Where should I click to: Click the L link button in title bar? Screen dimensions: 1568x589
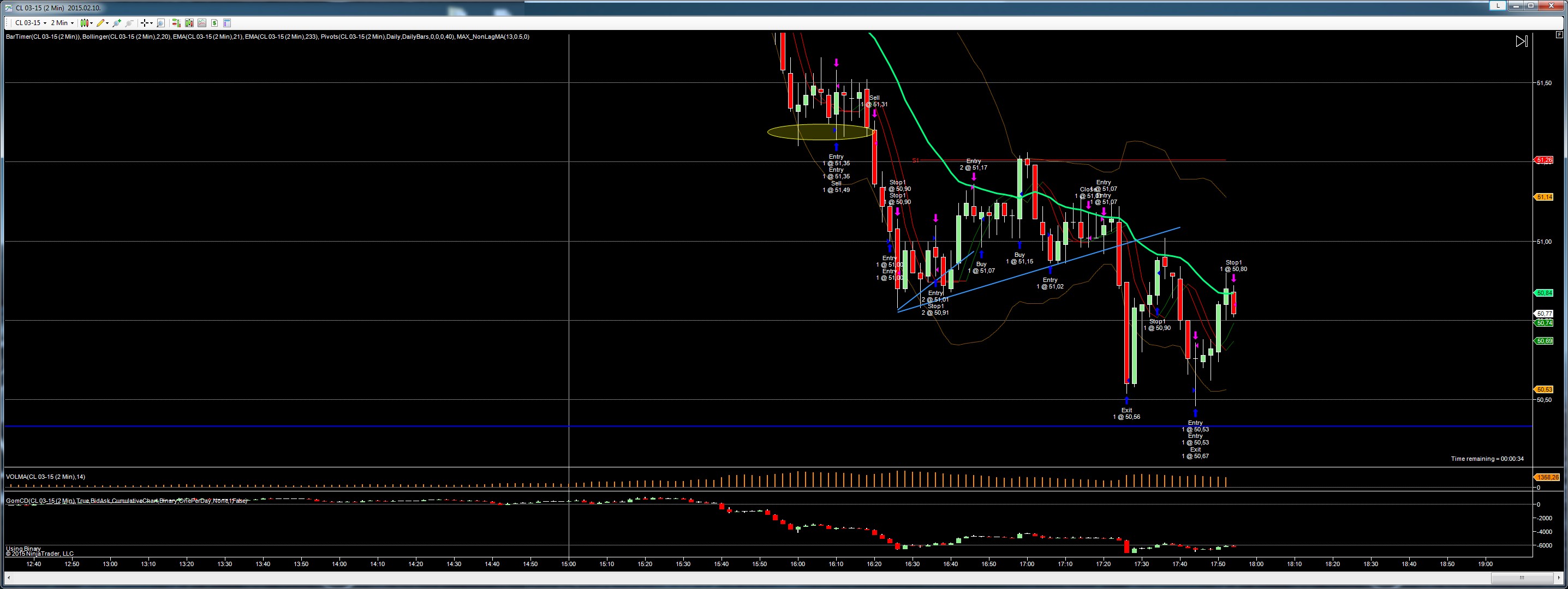click(x=1498, y=5)
